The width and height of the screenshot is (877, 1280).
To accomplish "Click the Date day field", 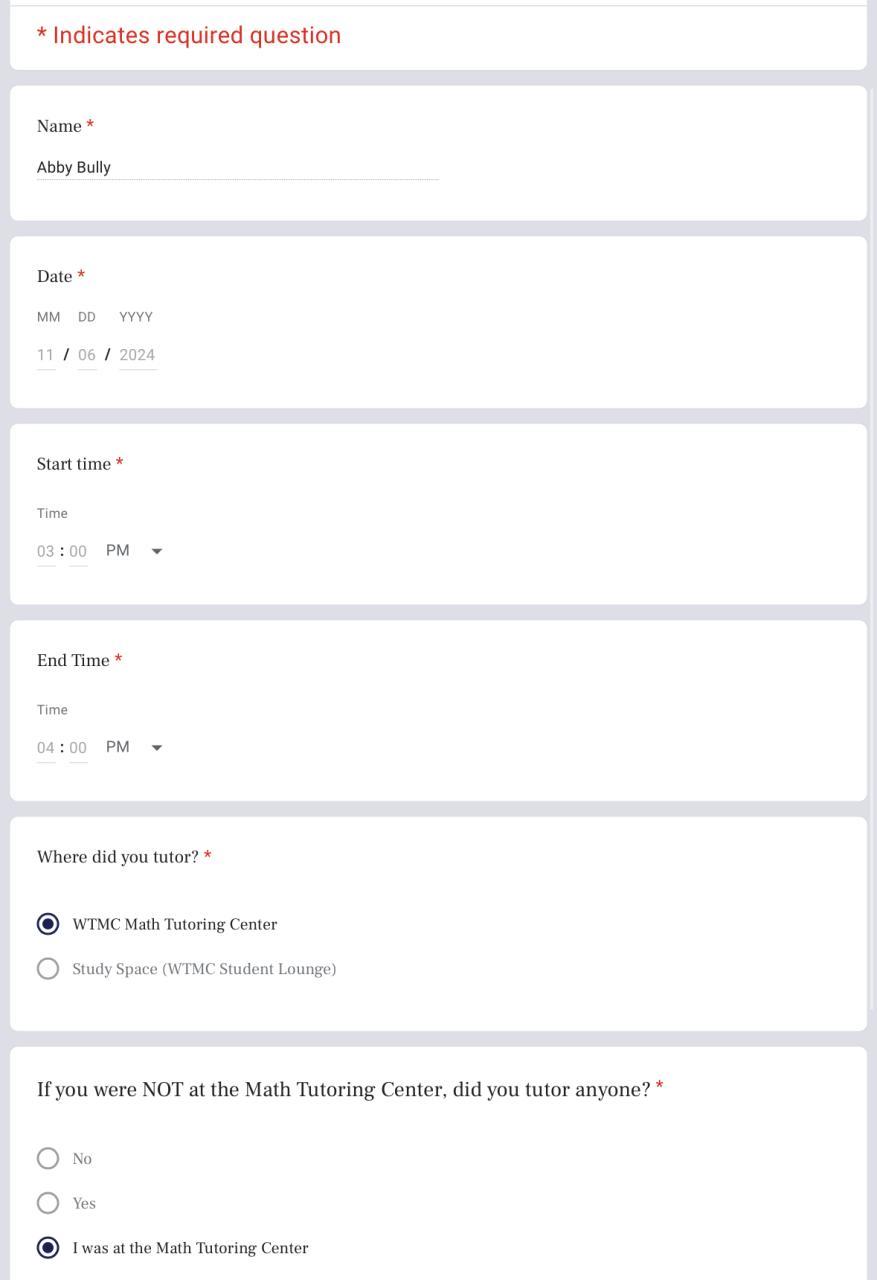I will (x=87, y=355).
